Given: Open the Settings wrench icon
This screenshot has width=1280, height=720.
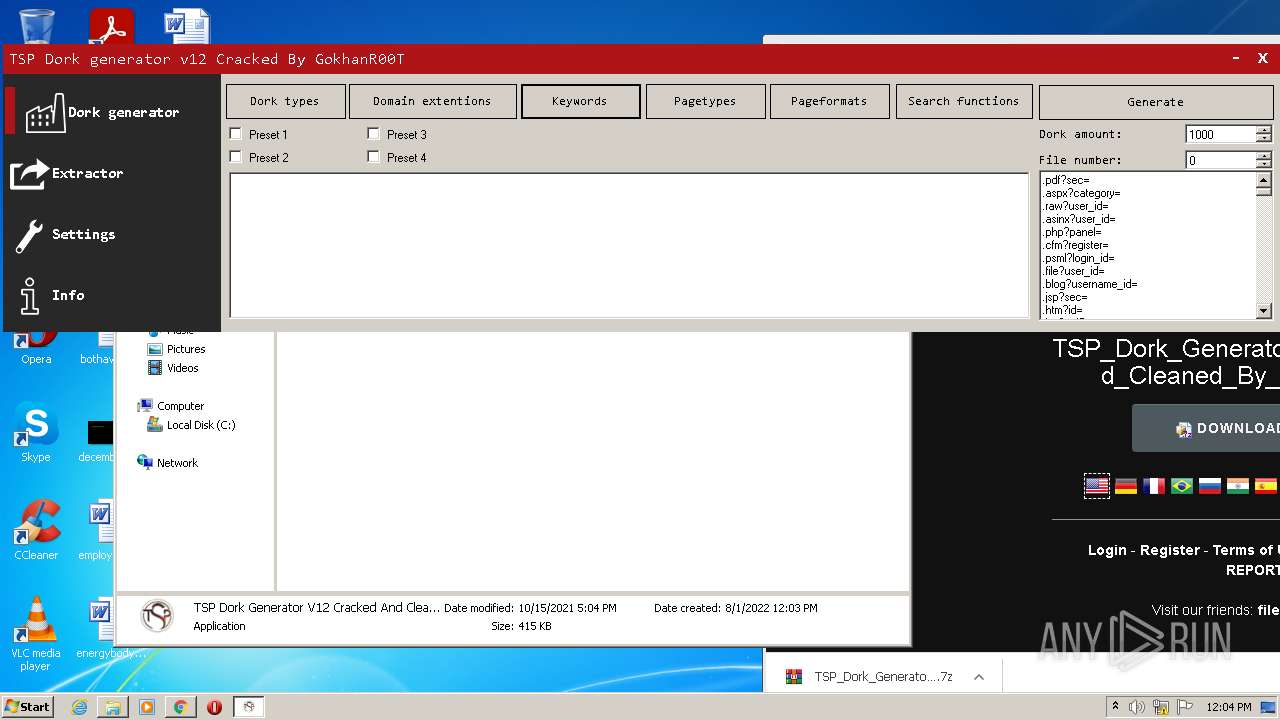Looking at the screenshot, I should (x=29, y=235).
